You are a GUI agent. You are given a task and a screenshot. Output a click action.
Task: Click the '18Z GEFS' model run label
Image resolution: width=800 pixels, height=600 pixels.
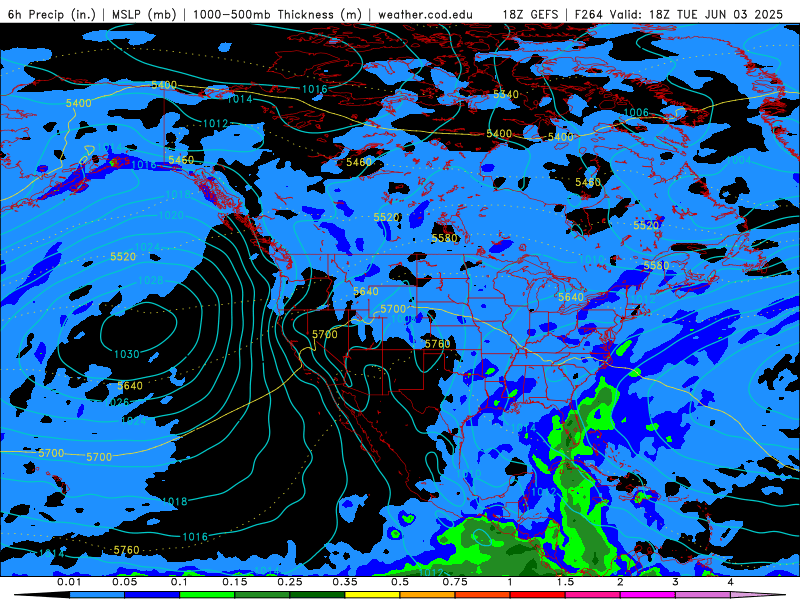[x=530, y=14]
